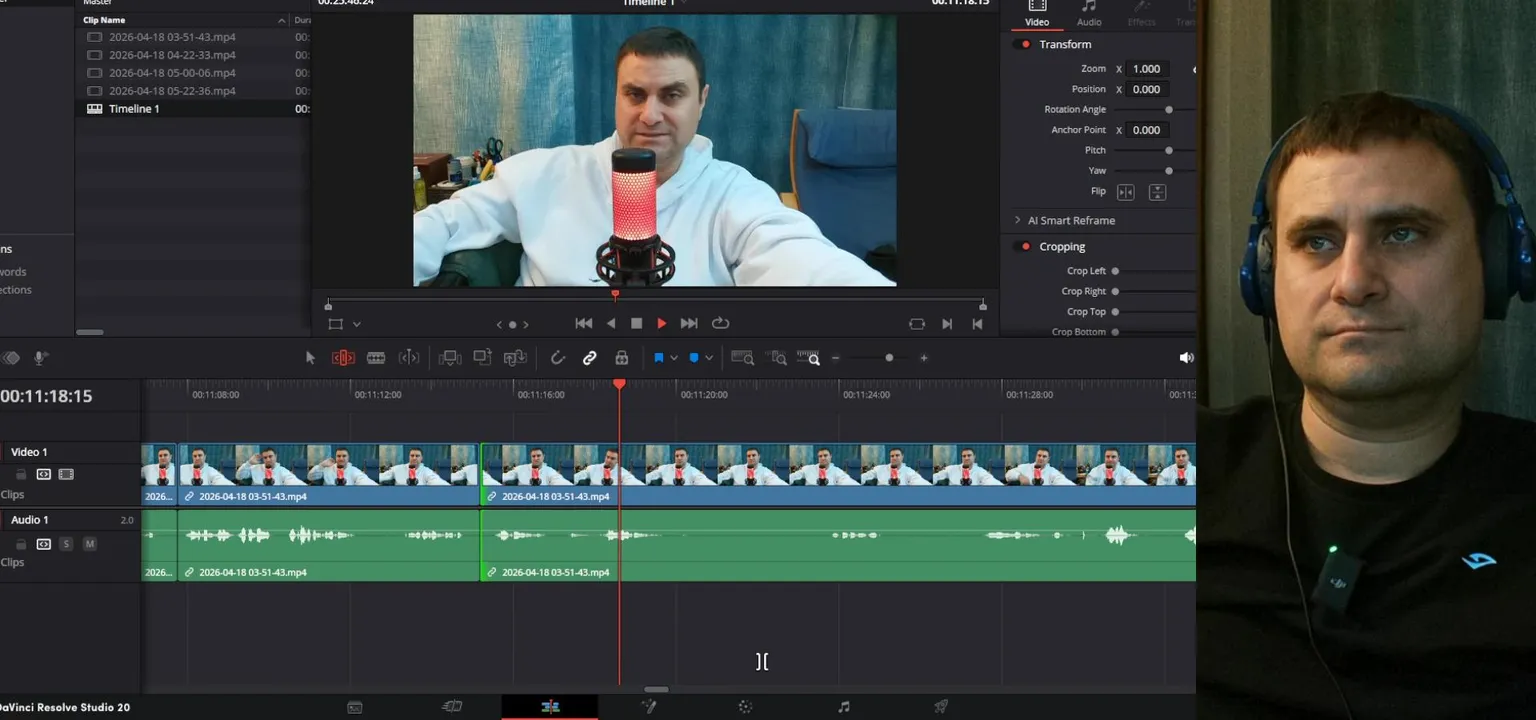Adjust the Pitch slider
This screenshot has height=720, width=1536.
(1168, 150)
